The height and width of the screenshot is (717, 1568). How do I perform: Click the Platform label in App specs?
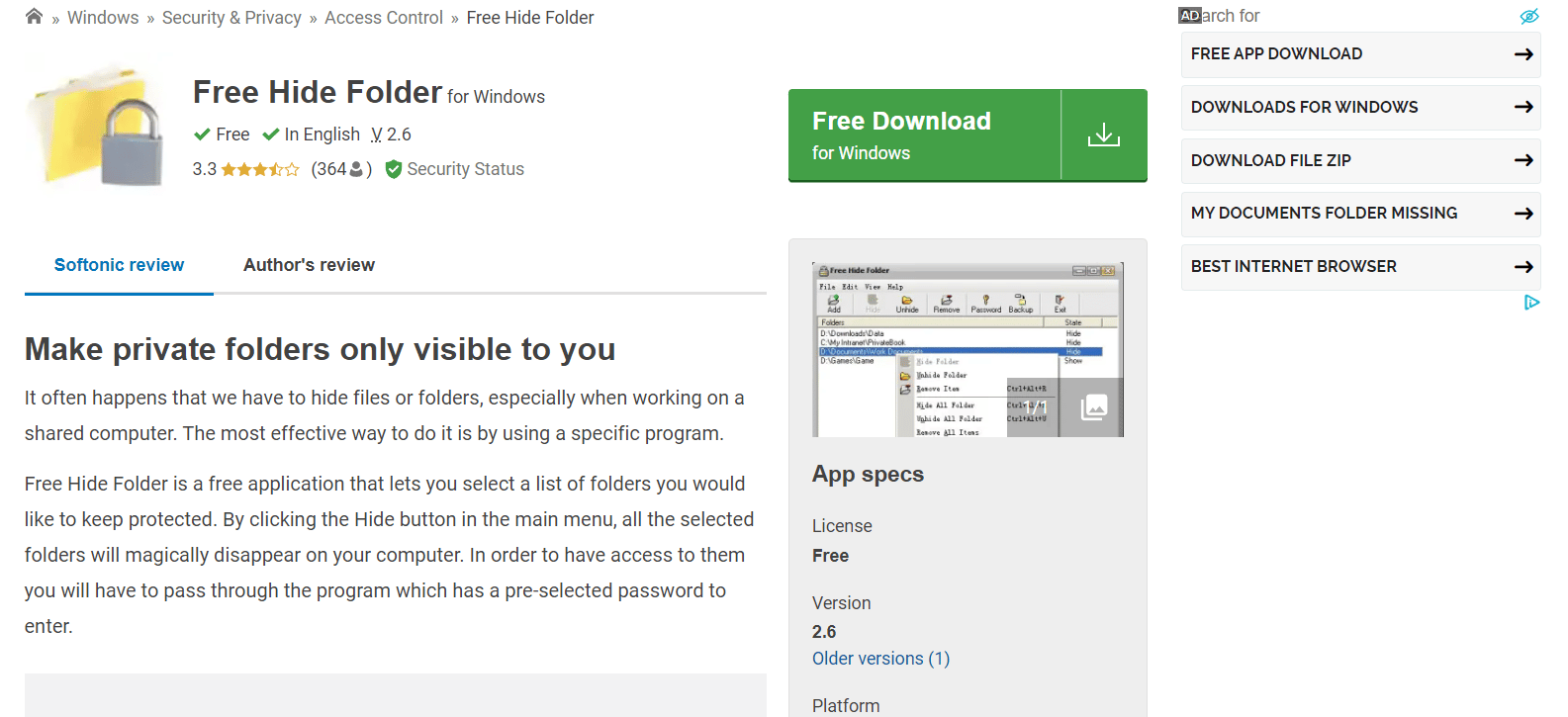point(846,706)
